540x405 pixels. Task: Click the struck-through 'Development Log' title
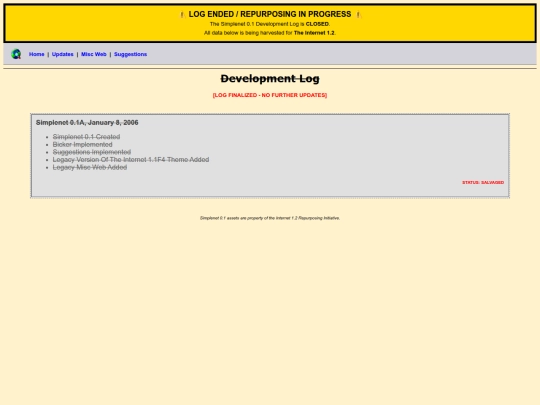[270, 79]
